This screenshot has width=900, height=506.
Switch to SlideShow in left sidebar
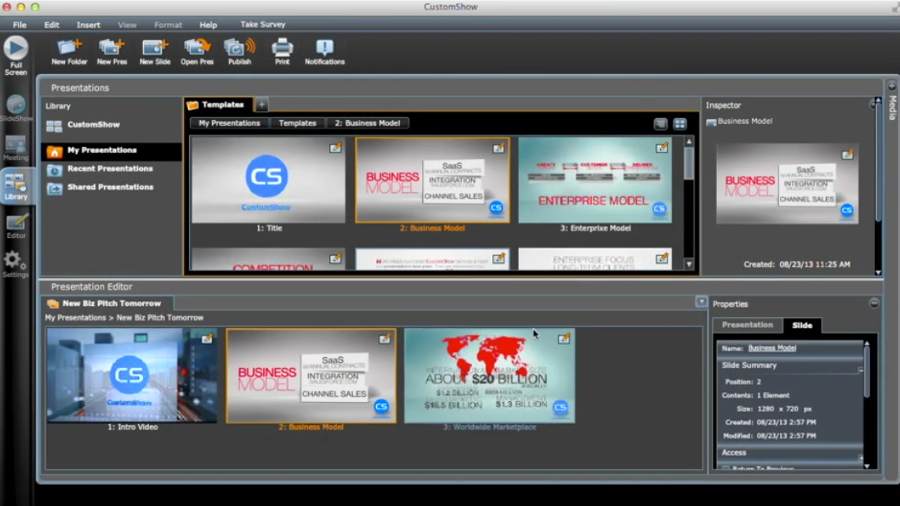click(x=16, y=108)
